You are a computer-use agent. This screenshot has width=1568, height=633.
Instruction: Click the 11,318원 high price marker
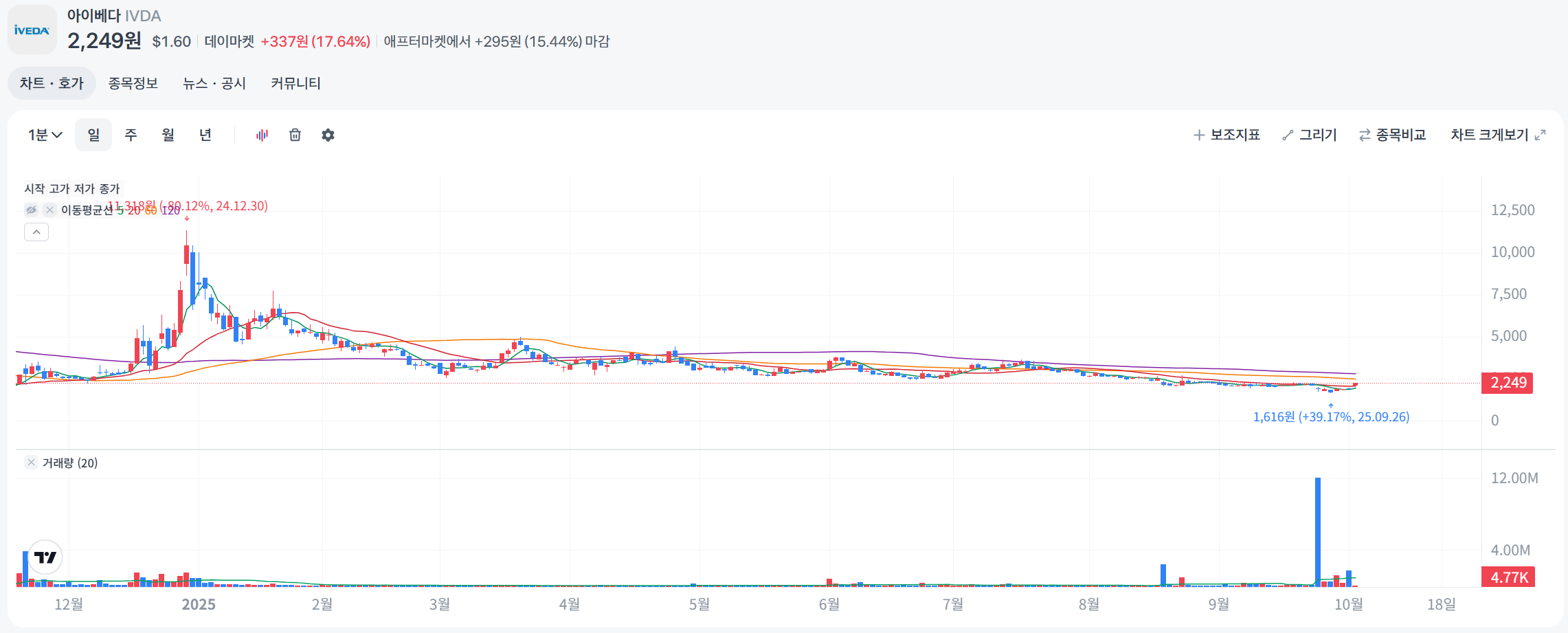pos(188,206)
